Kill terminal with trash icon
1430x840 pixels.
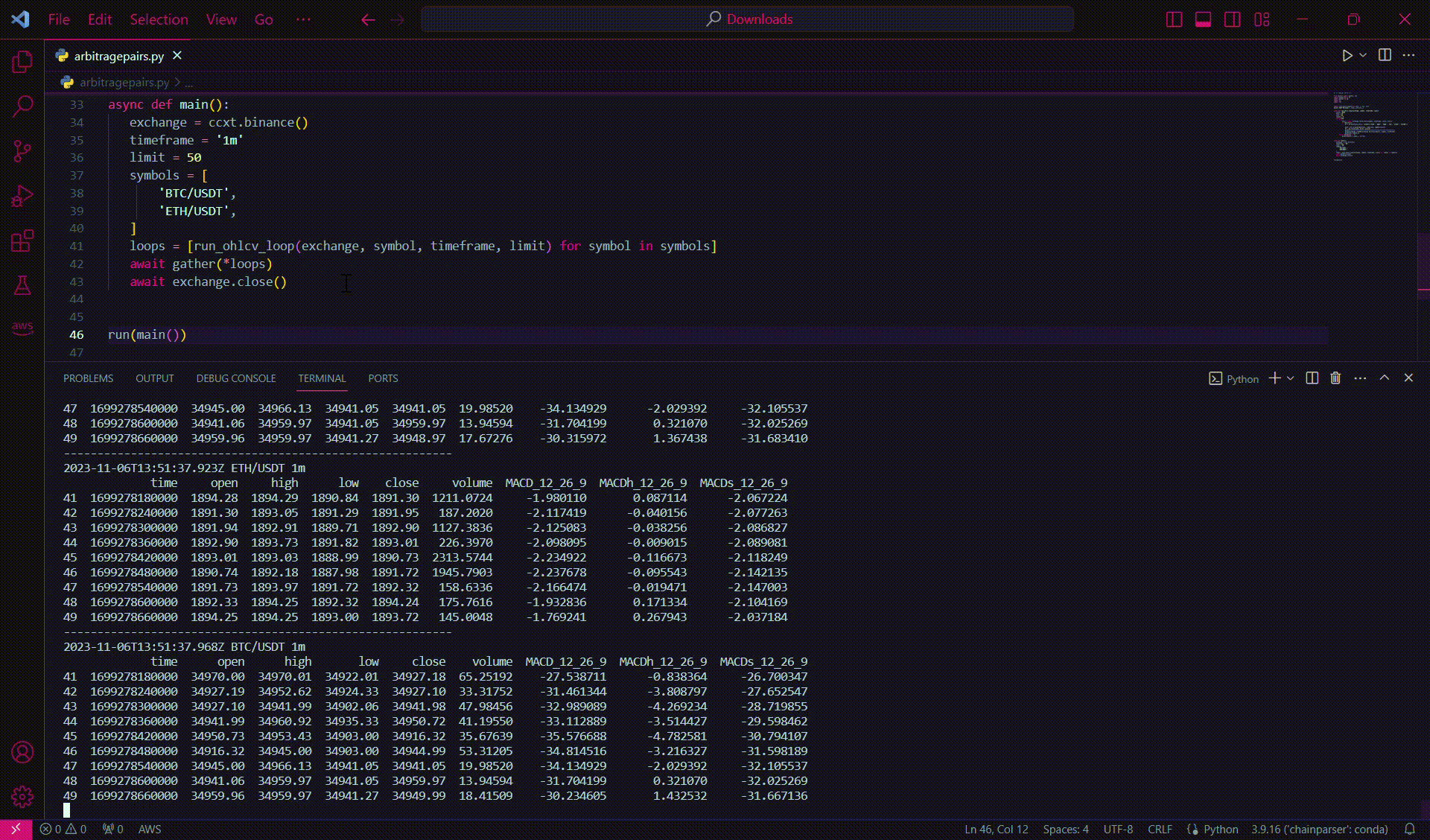pyautogui.click(x=1335, y=378)
